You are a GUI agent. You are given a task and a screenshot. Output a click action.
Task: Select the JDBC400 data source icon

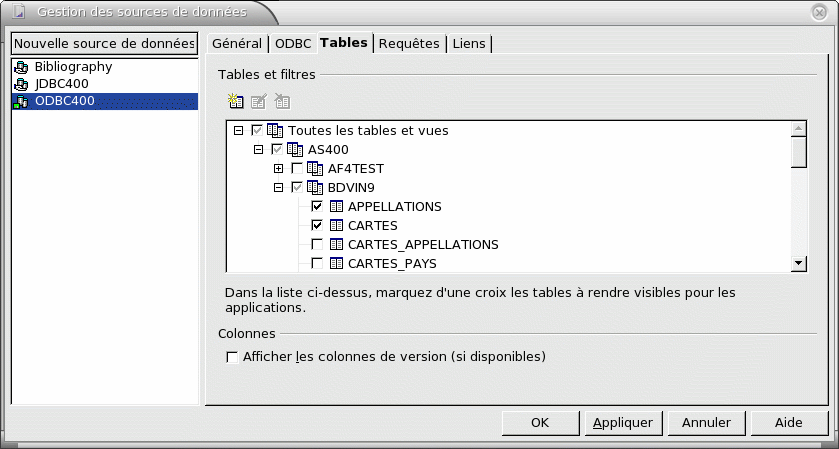click(21, 85)
